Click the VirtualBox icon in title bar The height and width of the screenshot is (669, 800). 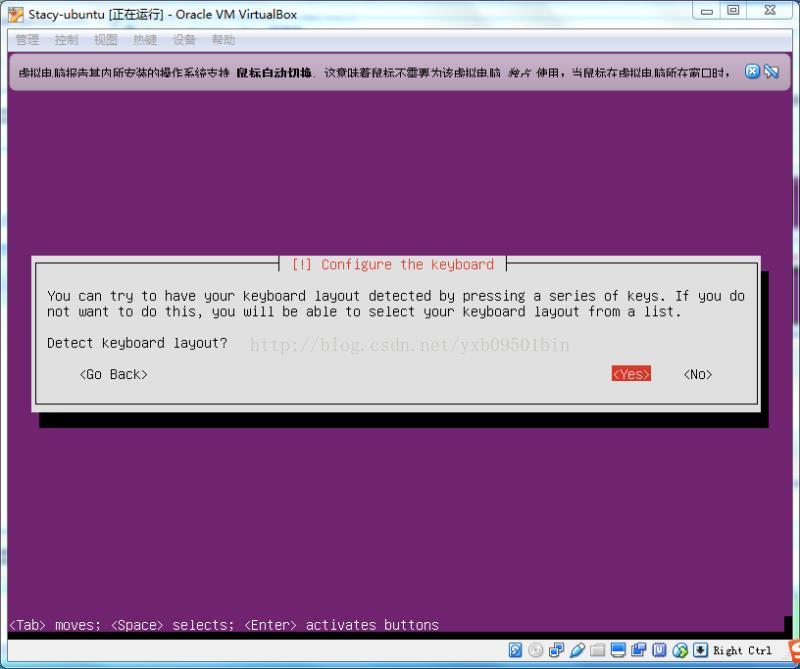click(x=16, y=15)
